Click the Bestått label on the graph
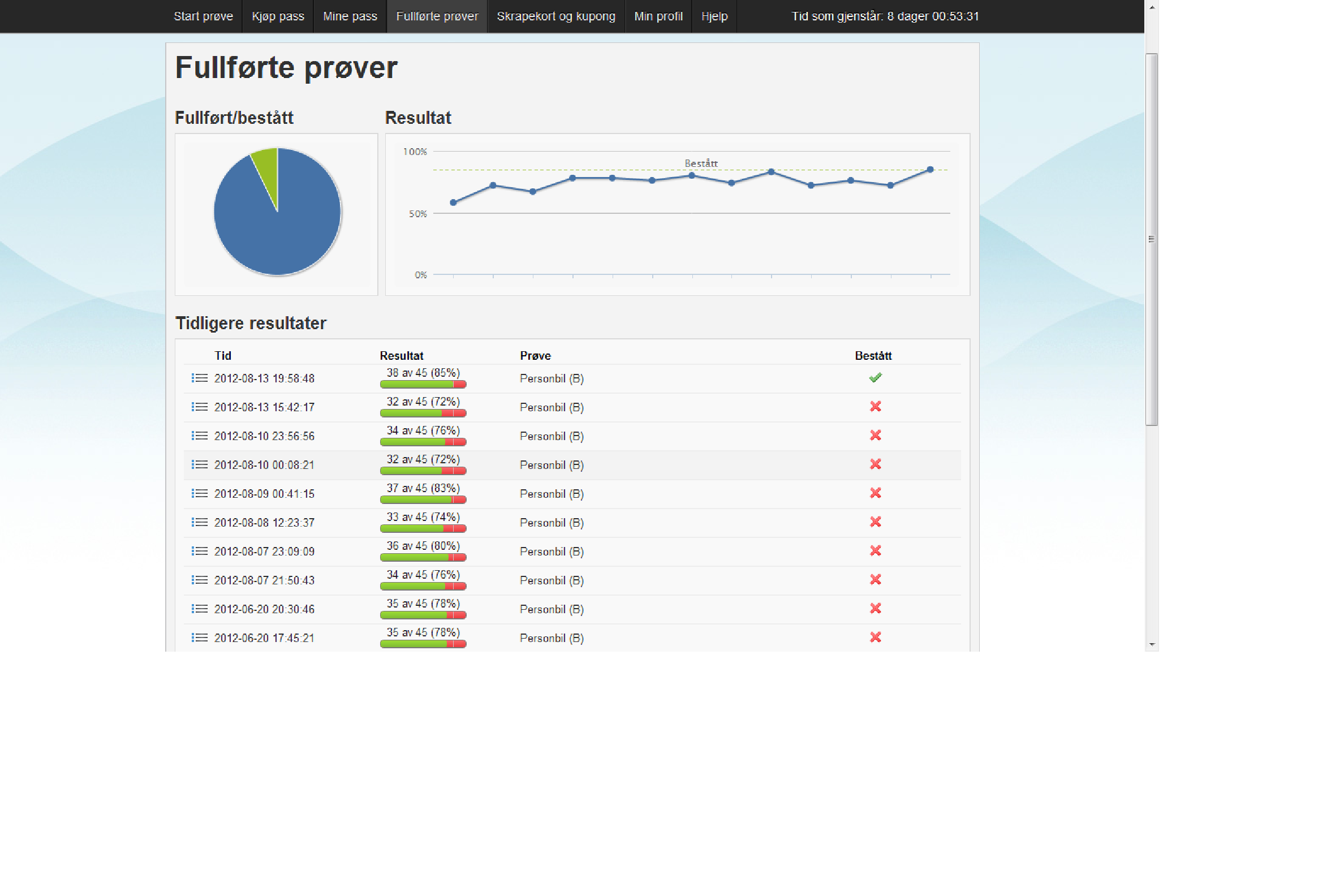Screen dimensions: 1344x896 (x=701, y=163)
